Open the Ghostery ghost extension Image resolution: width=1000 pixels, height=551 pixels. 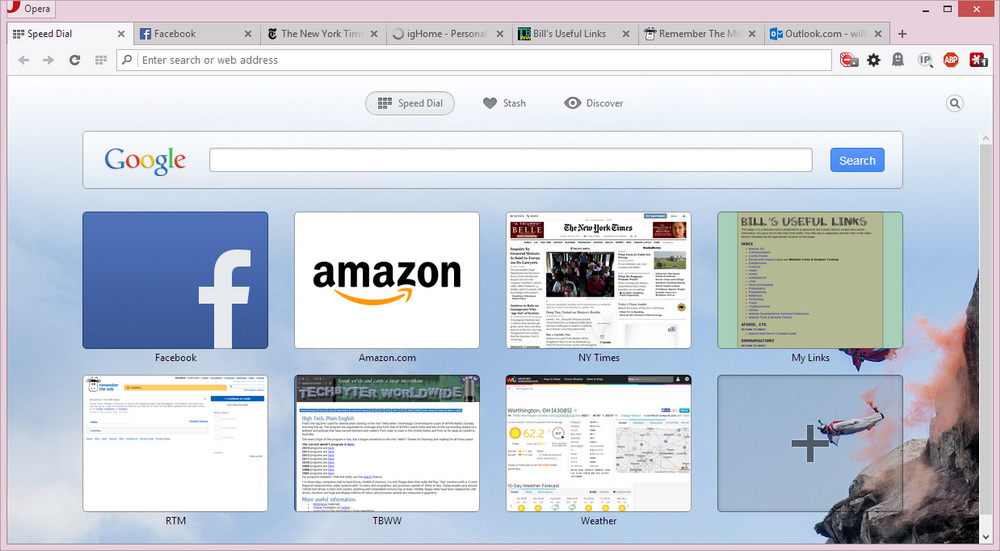coord(898,60)
